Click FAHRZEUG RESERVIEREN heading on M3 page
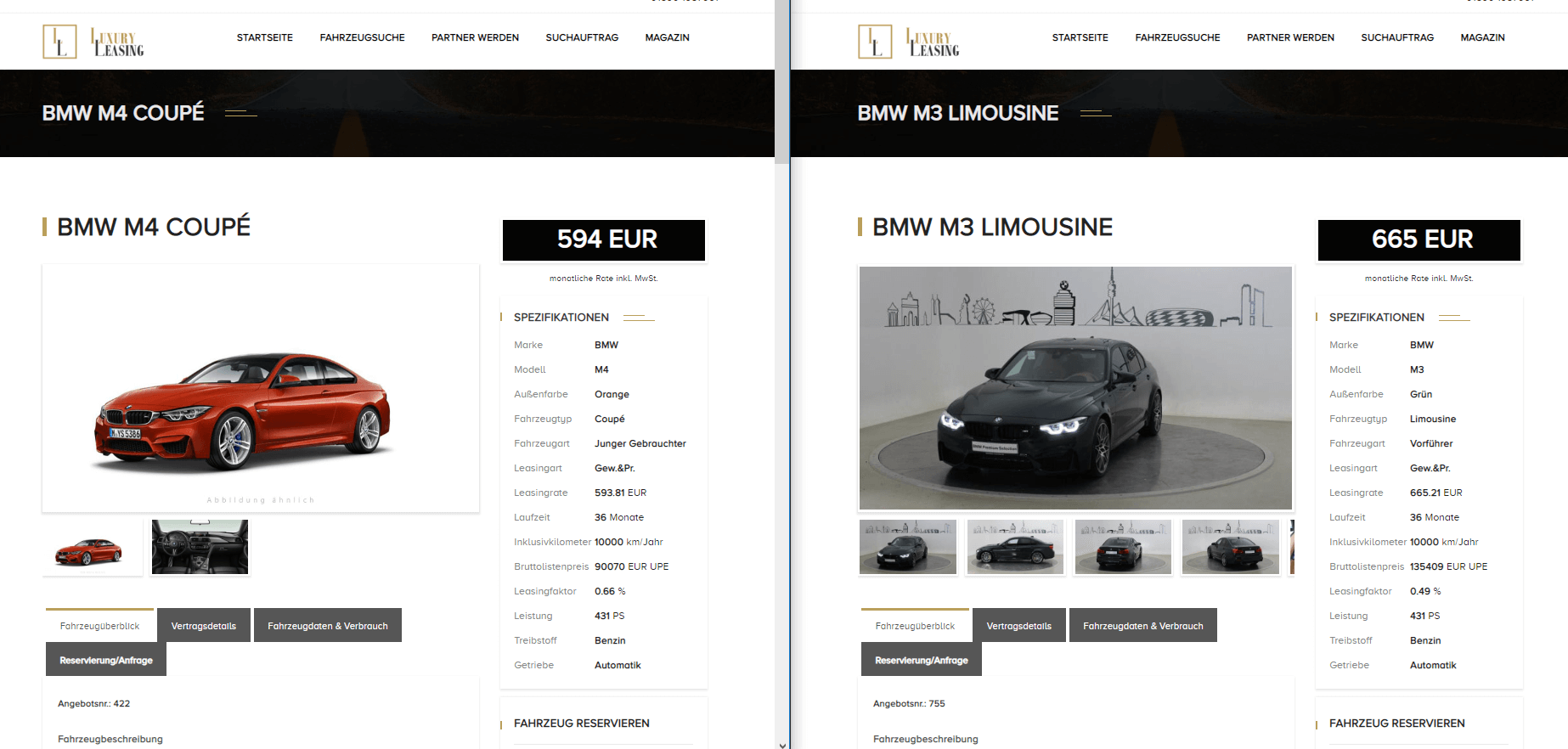This screenshot has width=1568, height=749. (1397, 724)
